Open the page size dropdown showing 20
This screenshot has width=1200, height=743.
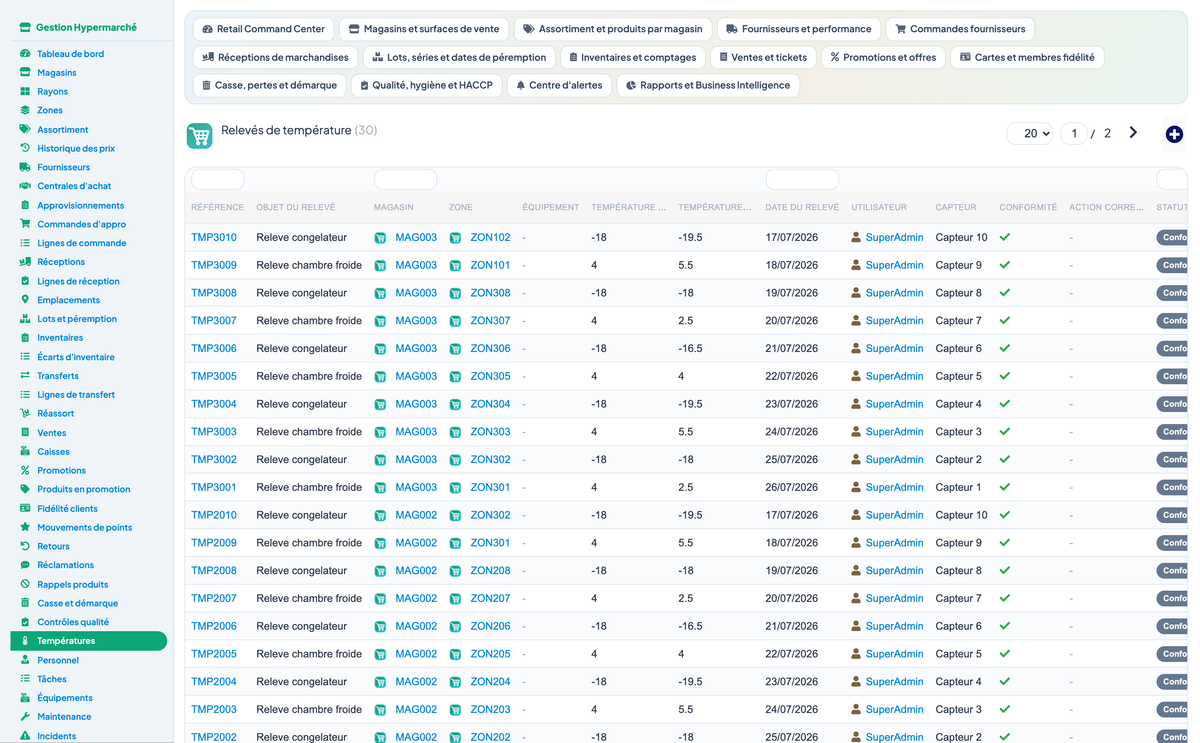1030,133
